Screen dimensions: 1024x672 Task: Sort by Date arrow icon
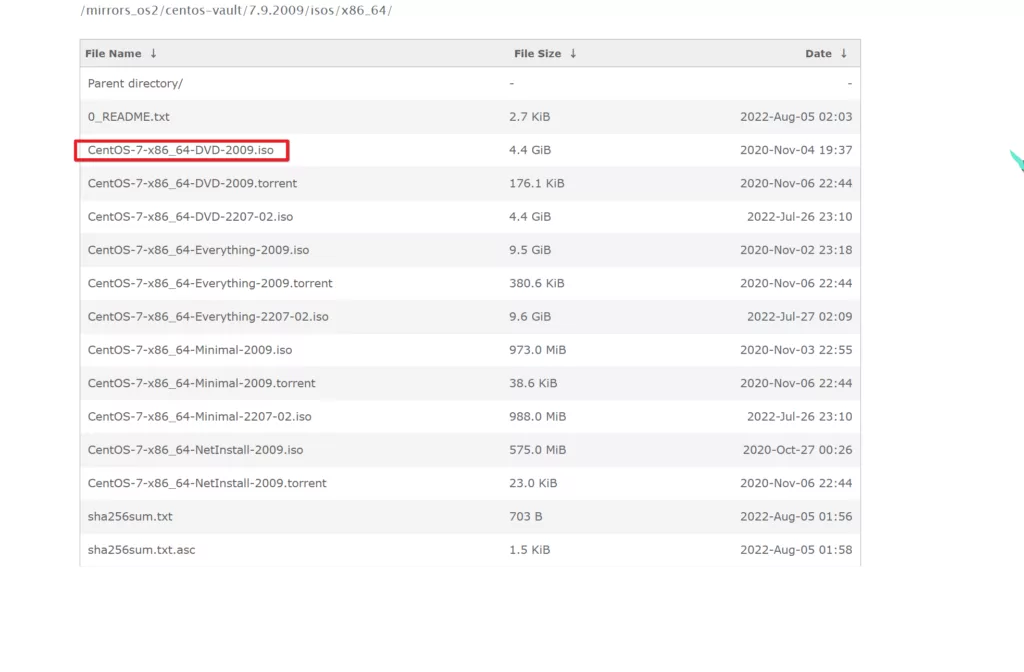[x=843, y=54]
